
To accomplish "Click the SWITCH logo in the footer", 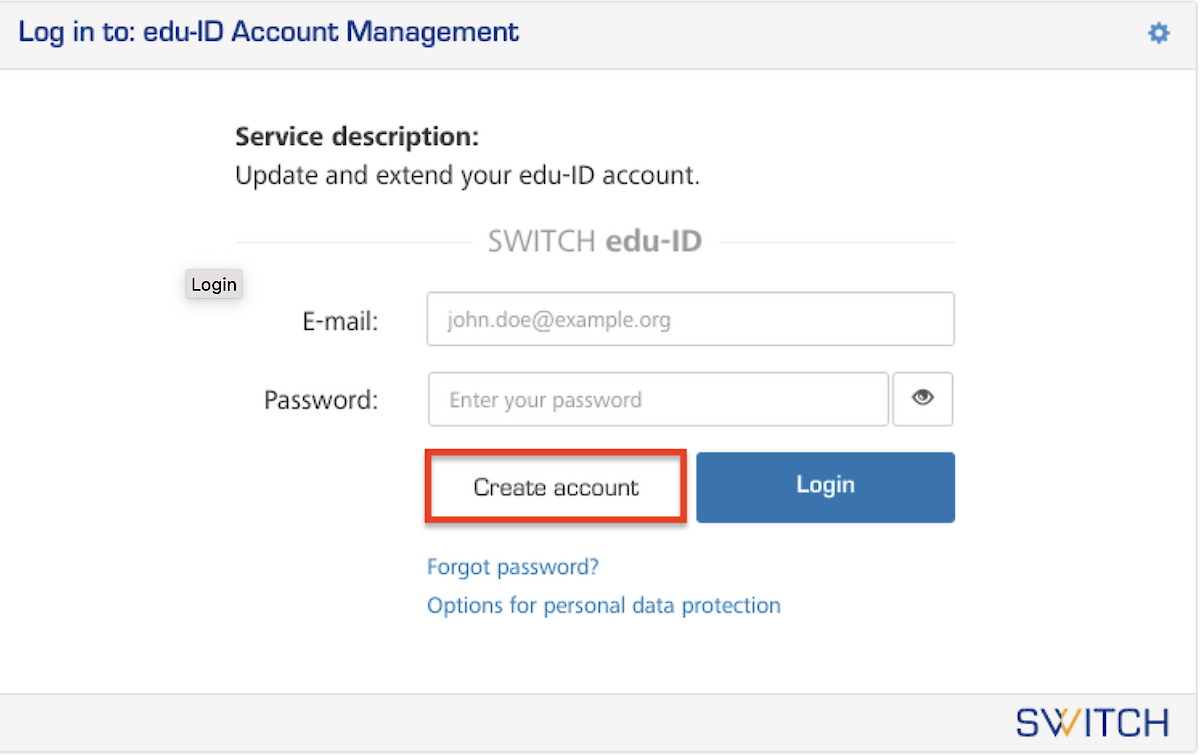I will click(x=1092, y=722).
